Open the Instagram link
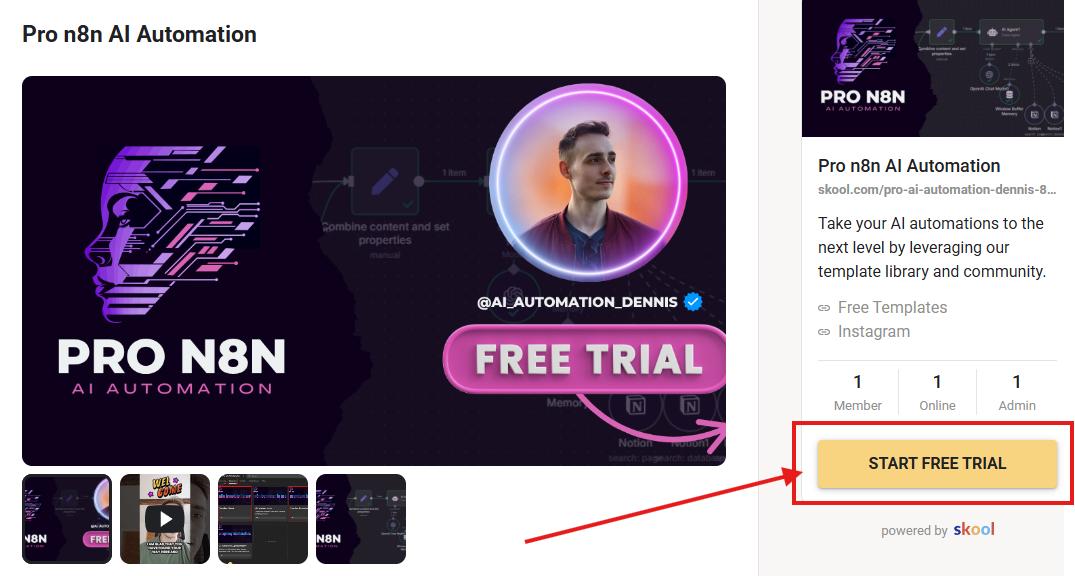The height and width of the screenshot is (576, 1075). (x=873, y=332)
